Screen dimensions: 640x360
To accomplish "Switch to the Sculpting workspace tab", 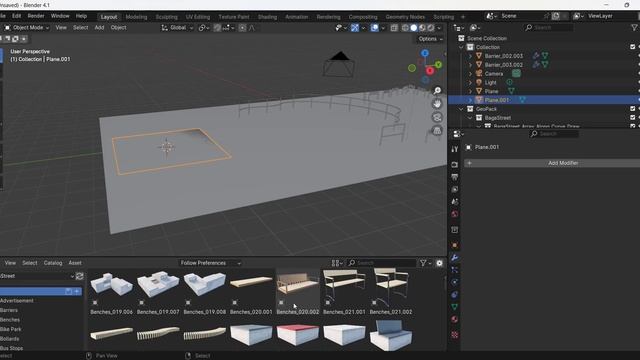I will pos(167,17).
